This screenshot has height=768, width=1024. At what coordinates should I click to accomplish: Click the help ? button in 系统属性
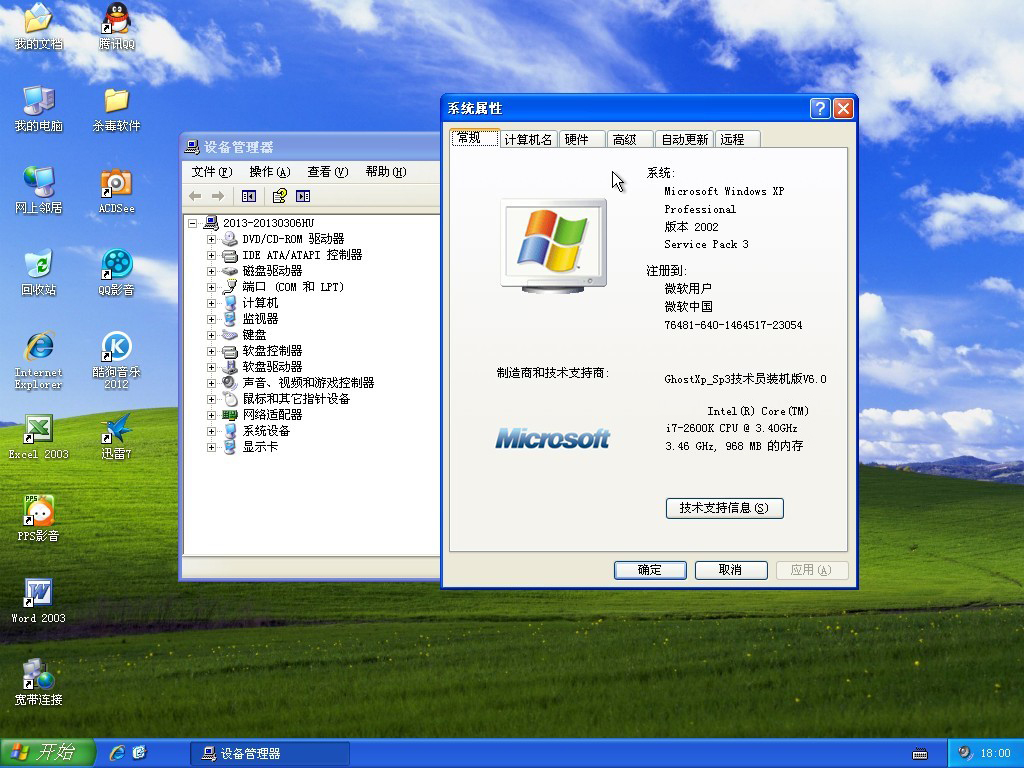click(x=820, y=108)
